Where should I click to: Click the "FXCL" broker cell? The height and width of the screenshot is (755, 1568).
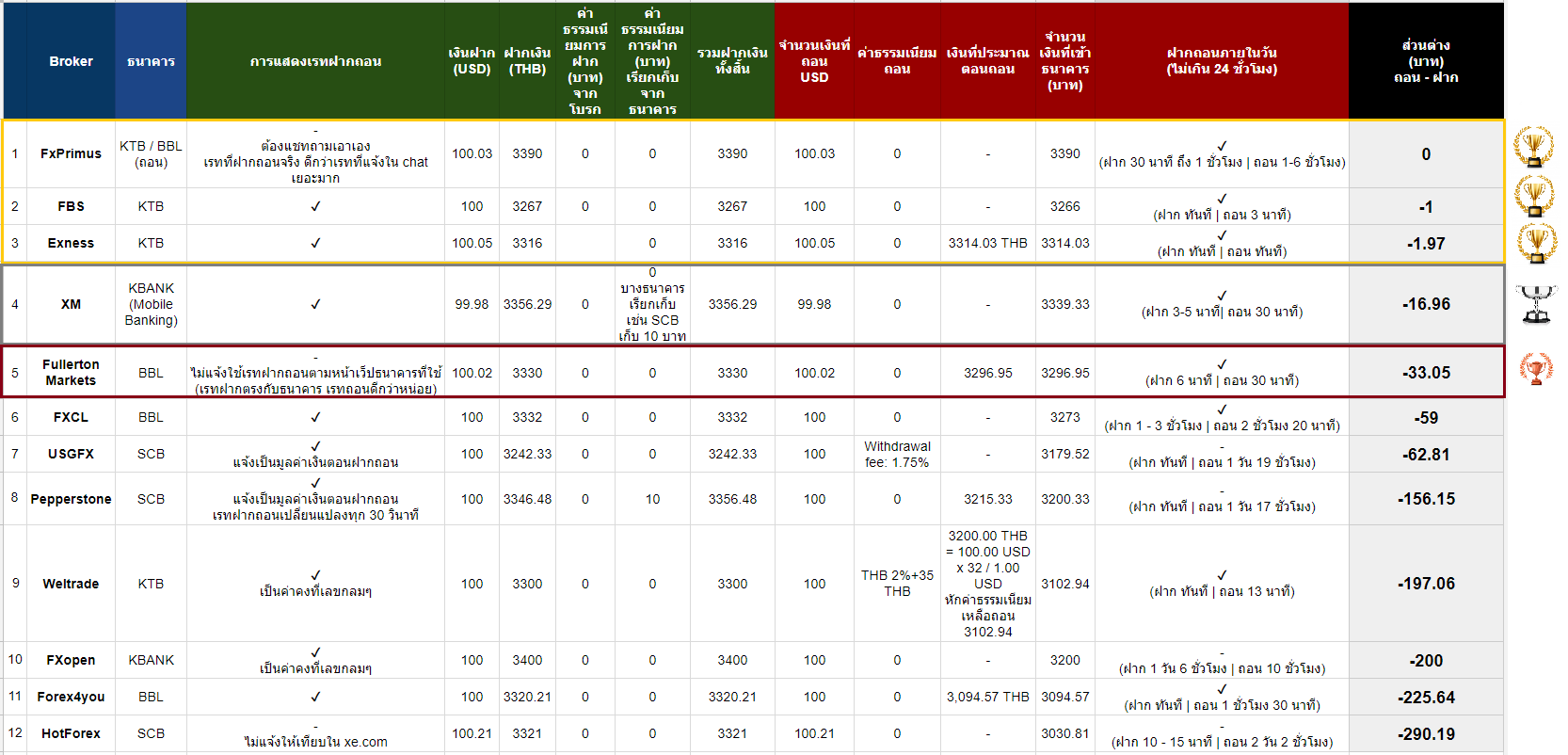click(72, 417)
